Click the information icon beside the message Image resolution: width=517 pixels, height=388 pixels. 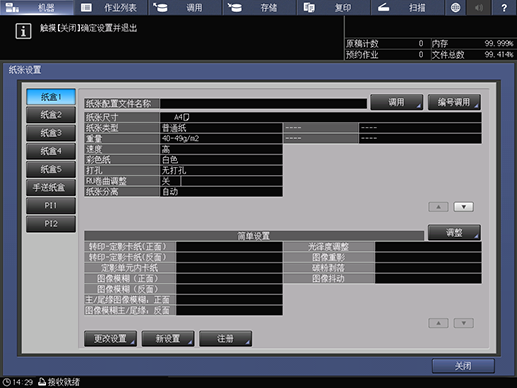(23, 31)
